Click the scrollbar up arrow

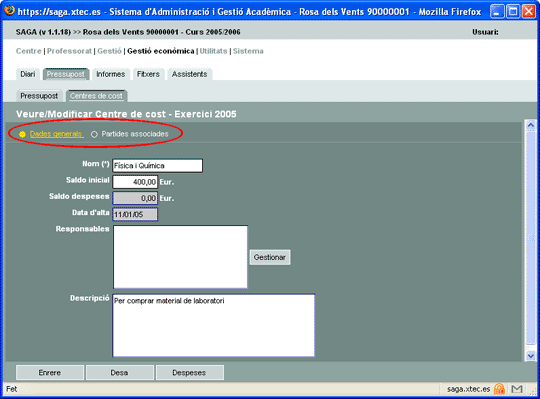(x=531, y=125)
